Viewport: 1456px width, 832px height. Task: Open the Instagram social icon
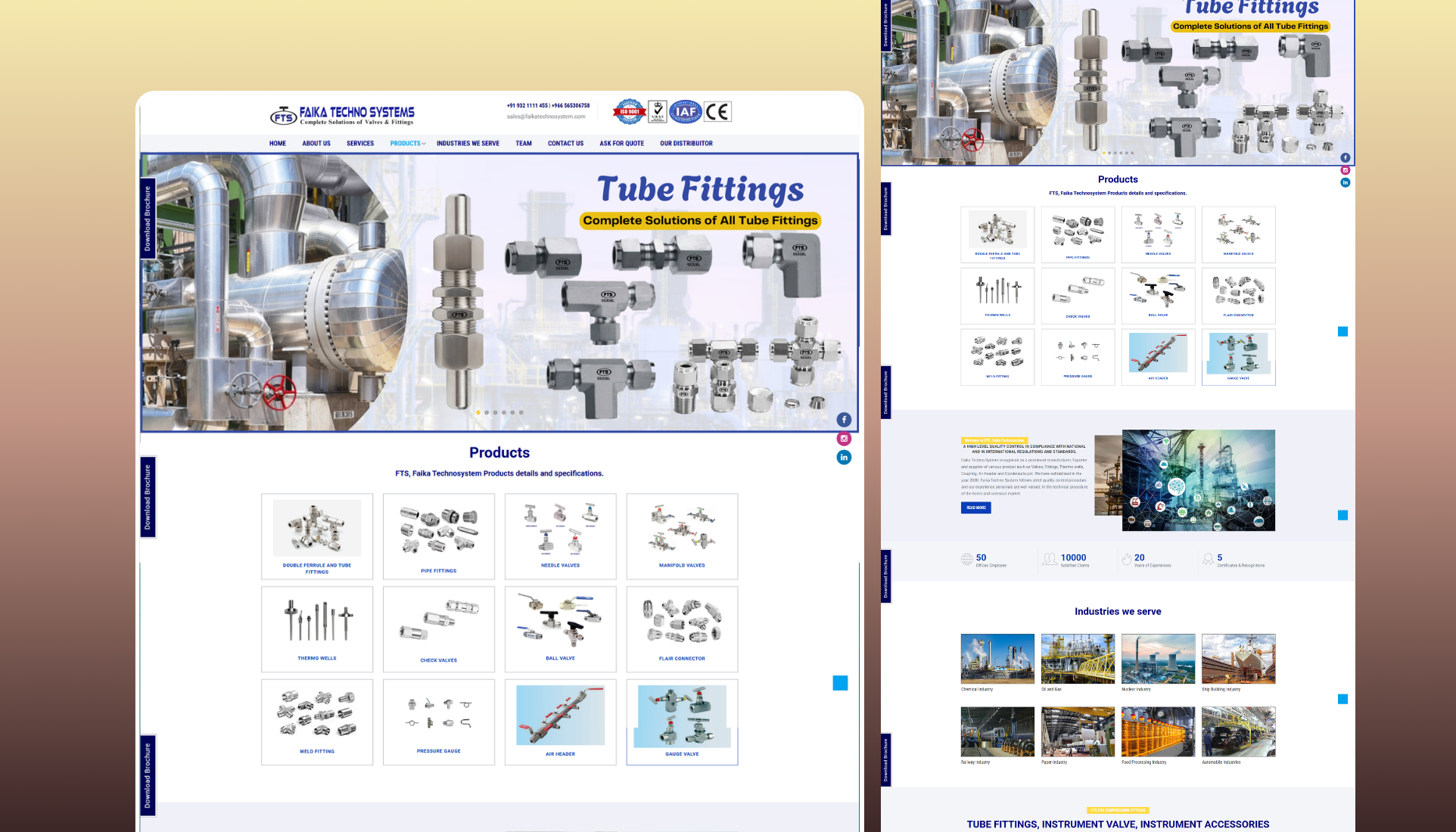(844, 439)
